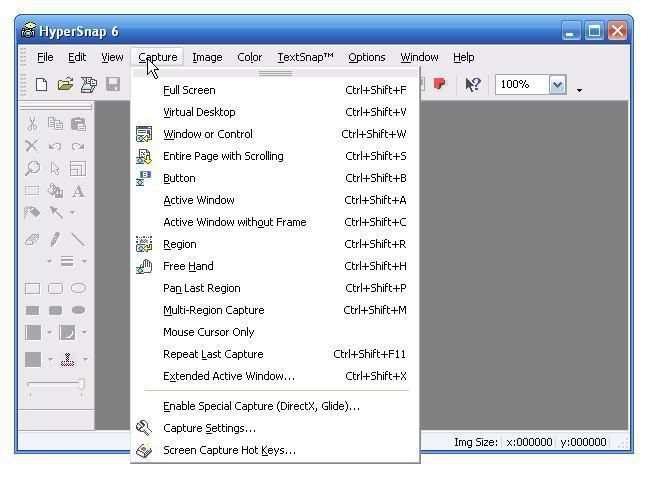Select the highlighter marker tool
Screen dimensions: 649x502
point(32,213)
